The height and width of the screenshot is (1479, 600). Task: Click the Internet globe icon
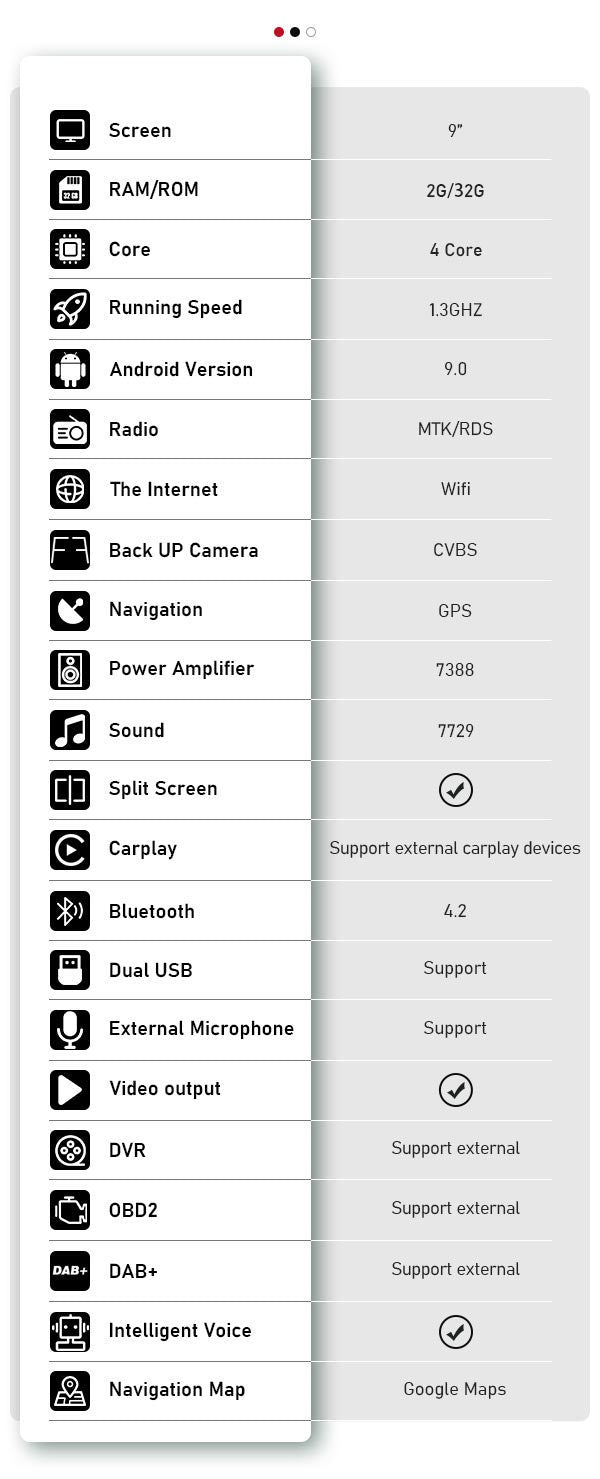pos(70,489)
